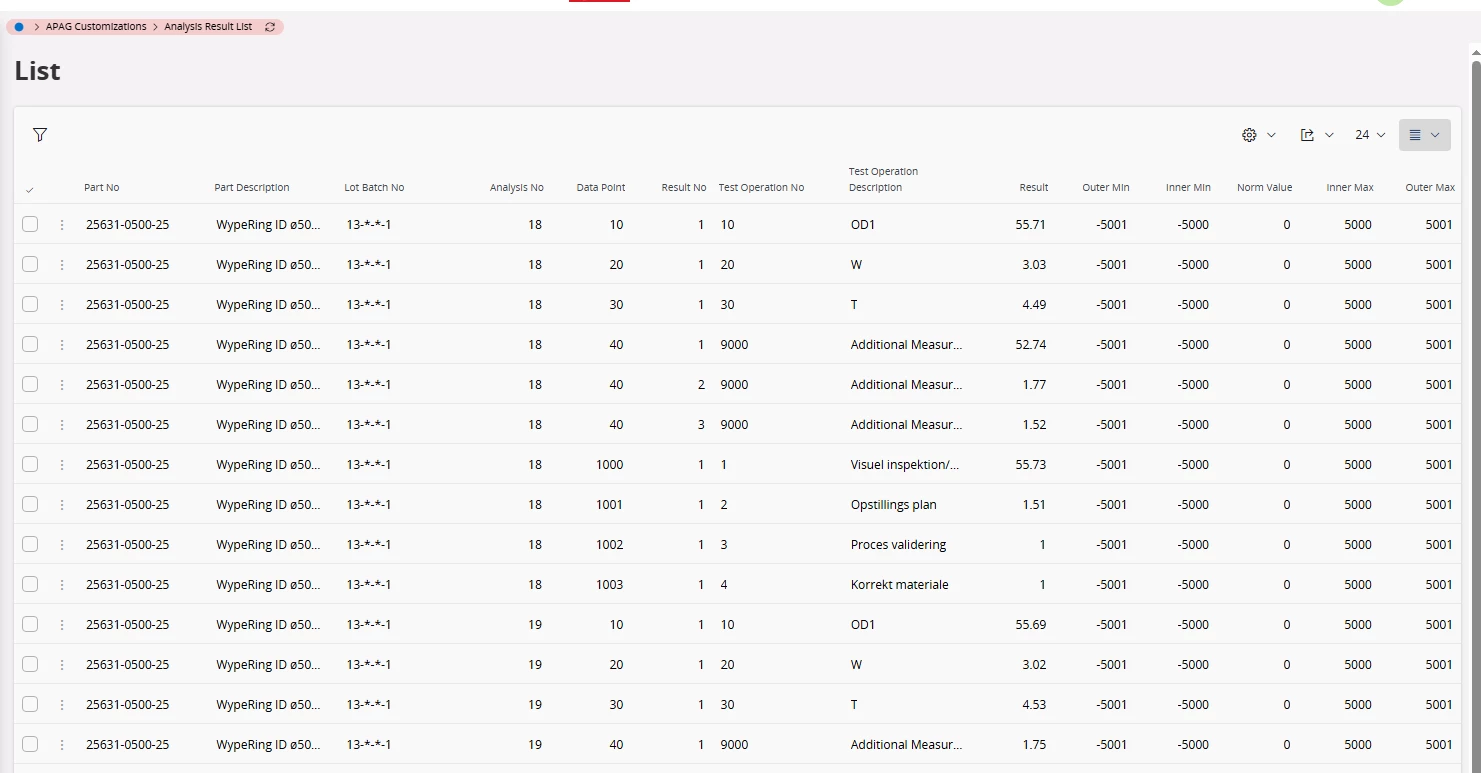The height and width of the screenshot is (773, 1481).
Task: Click the result value 52.74
Action: click(x=1030, y=345)
